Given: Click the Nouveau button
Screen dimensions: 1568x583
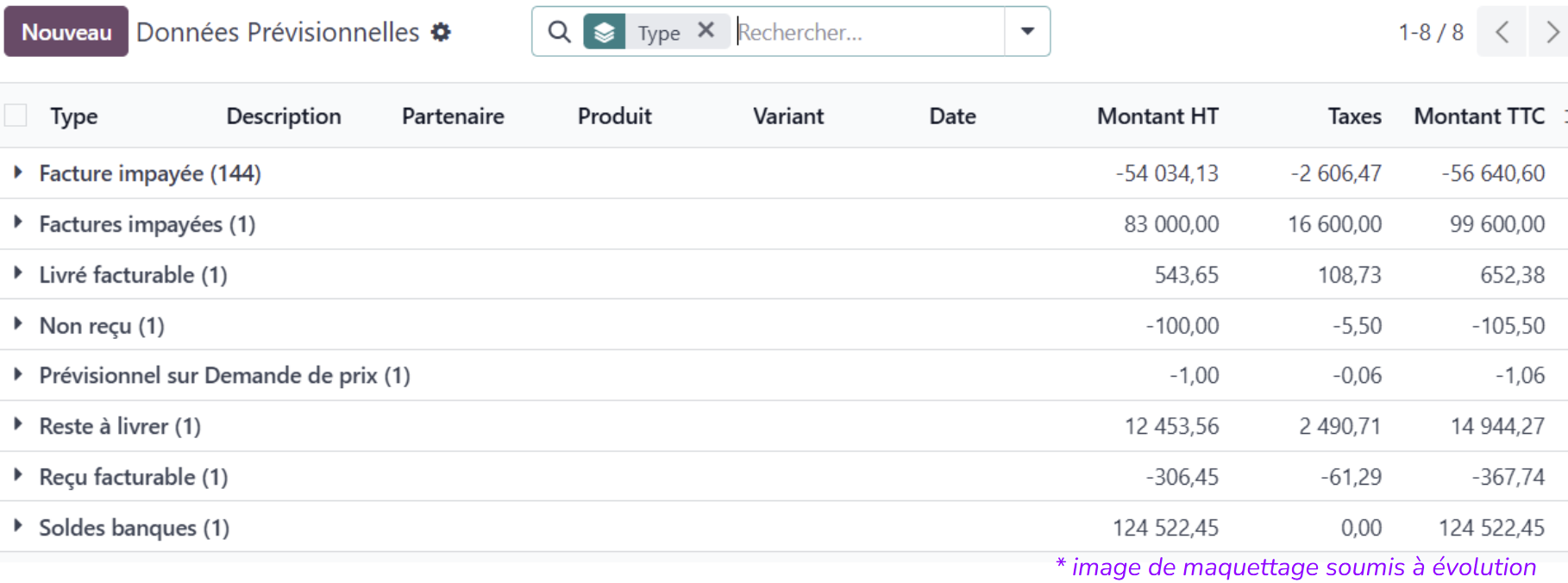Looking at the screenshot, I should [66, 32].
